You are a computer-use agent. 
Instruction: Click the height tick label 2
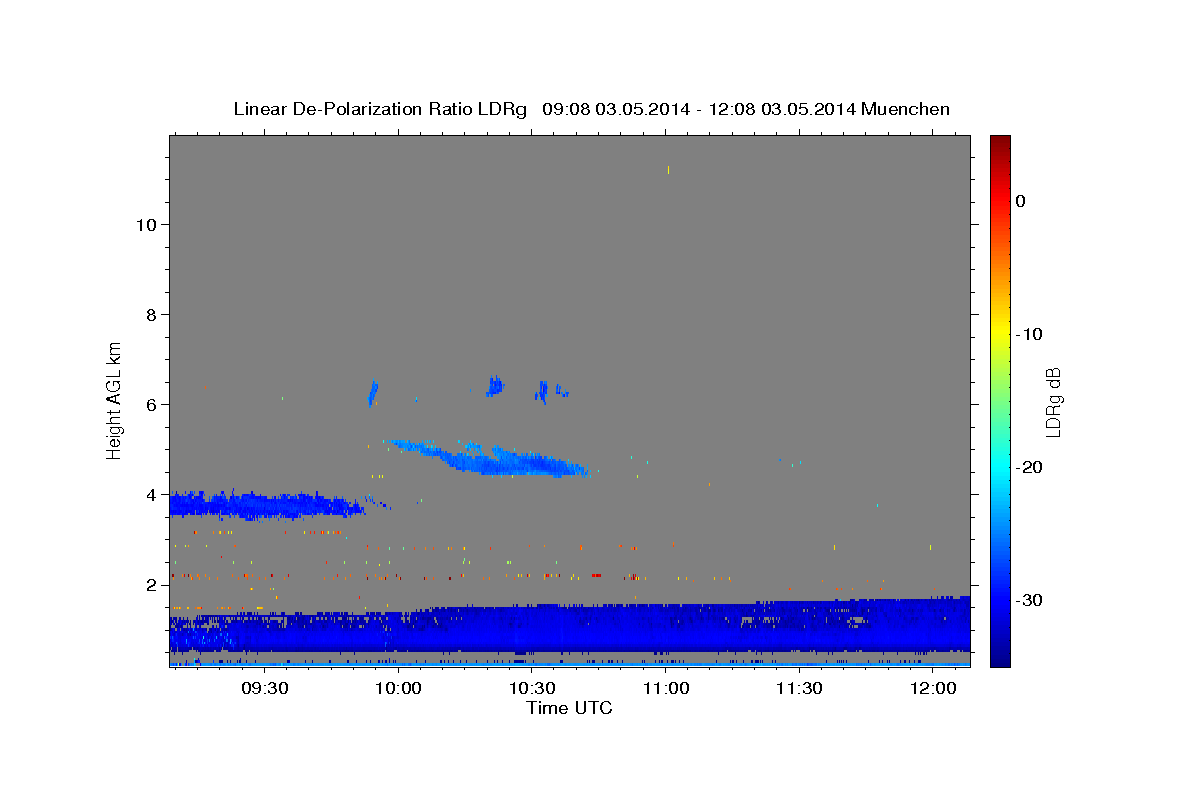tap(152, 585)
